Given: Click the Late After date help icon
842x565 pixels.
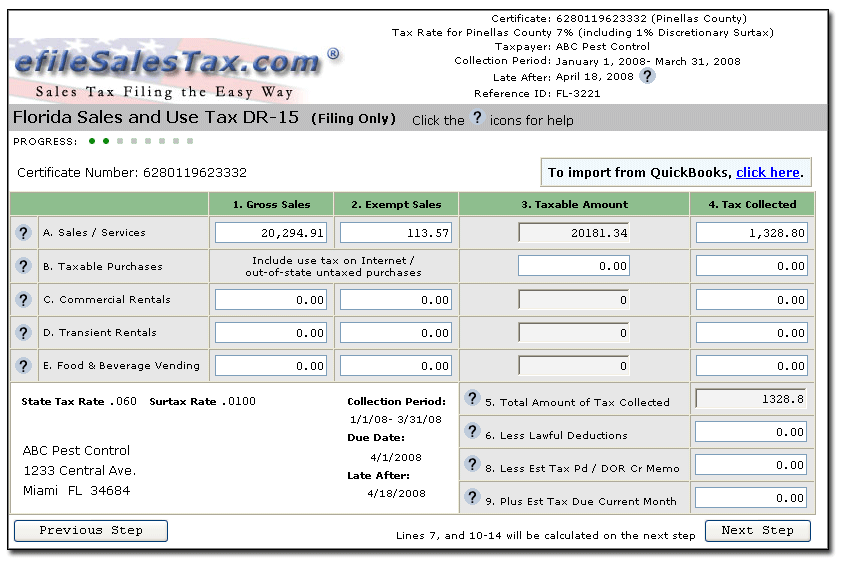Looking at the screenshot, I should (x=647, y=76).
